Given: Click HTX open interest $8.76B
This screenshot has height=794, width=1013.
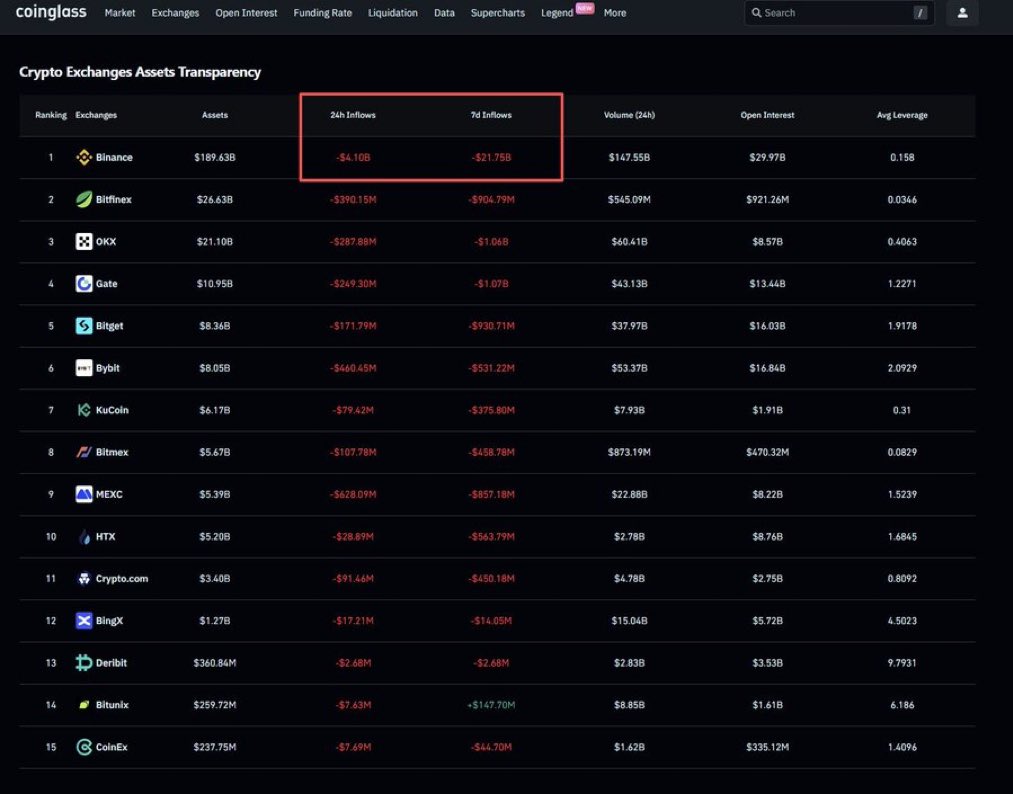Looking at the screenshot, I should tap(768, 537).
